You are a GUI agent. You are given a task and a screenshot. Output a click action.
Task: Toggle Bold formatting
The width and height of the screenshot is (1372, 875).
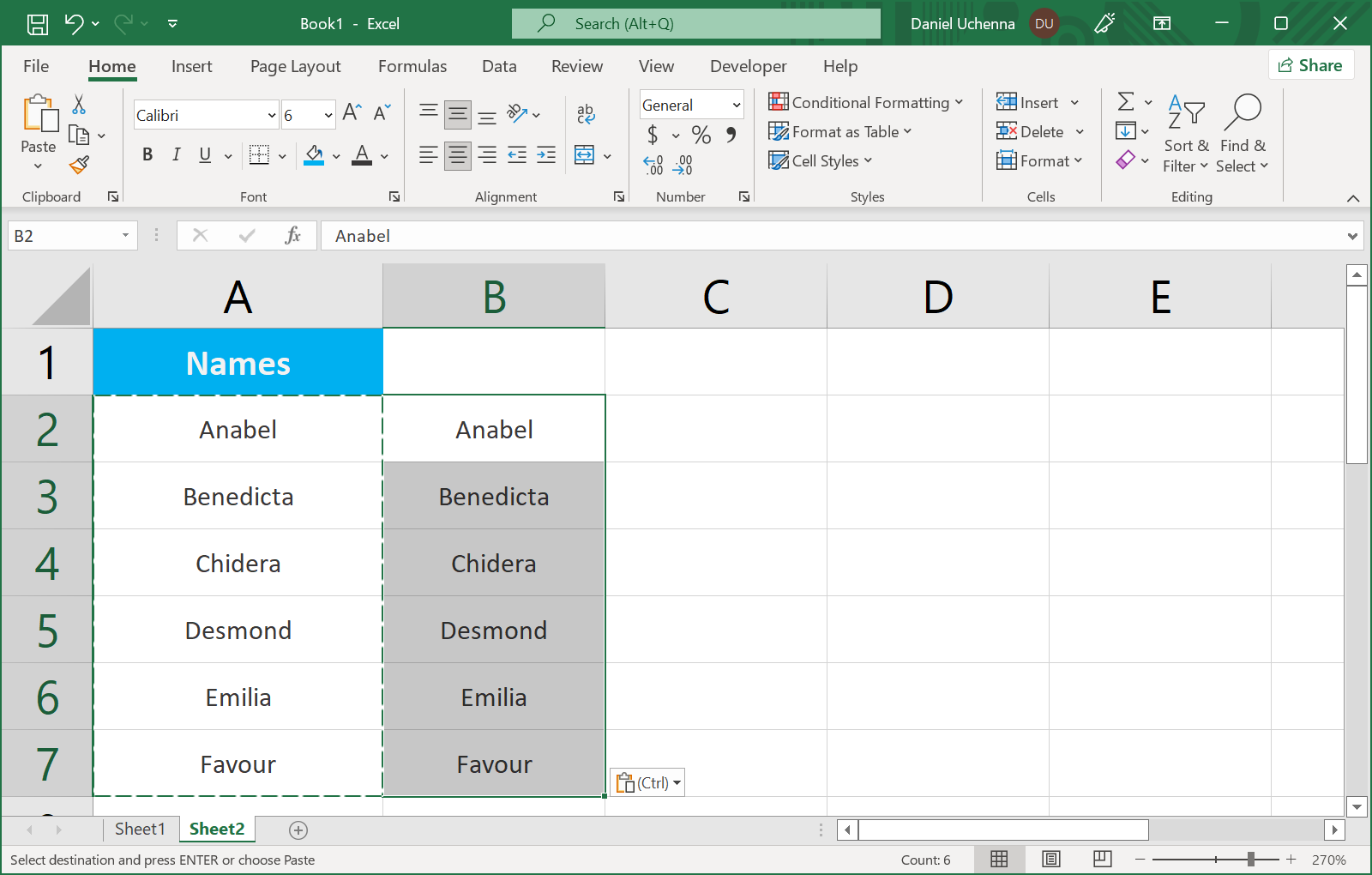tap(147, 154)
